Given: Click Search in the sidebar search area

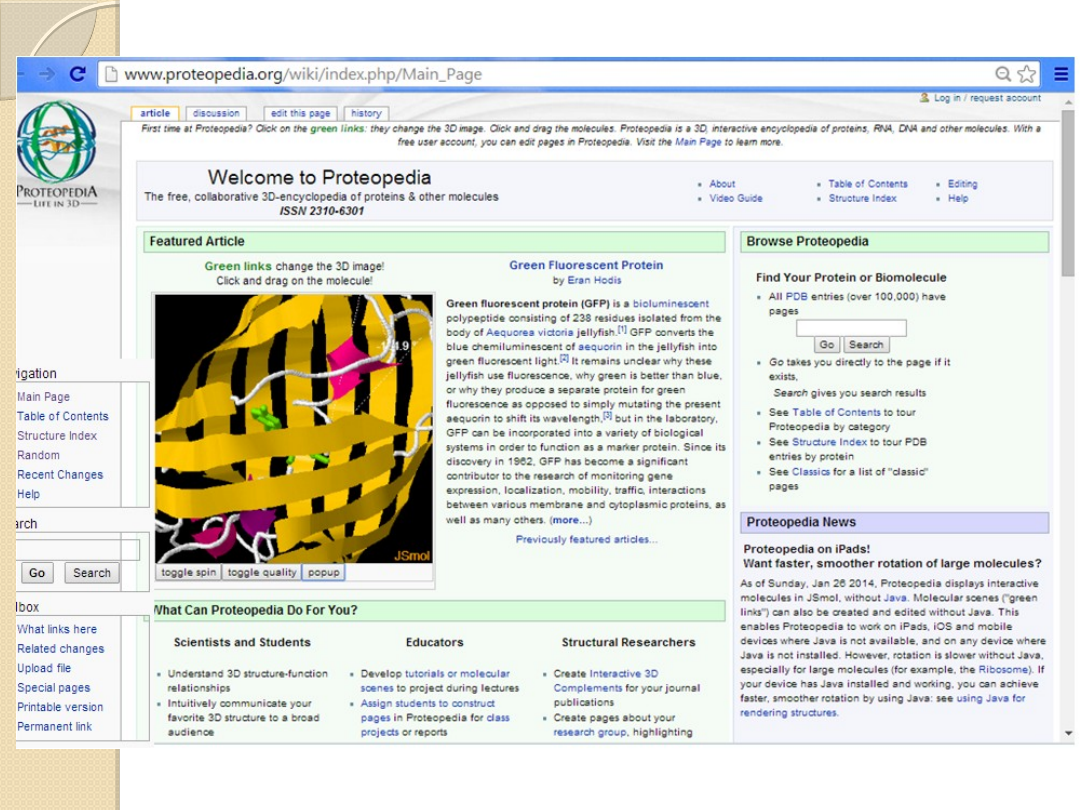Looking at the screenshot, I should tap(91, 572).
